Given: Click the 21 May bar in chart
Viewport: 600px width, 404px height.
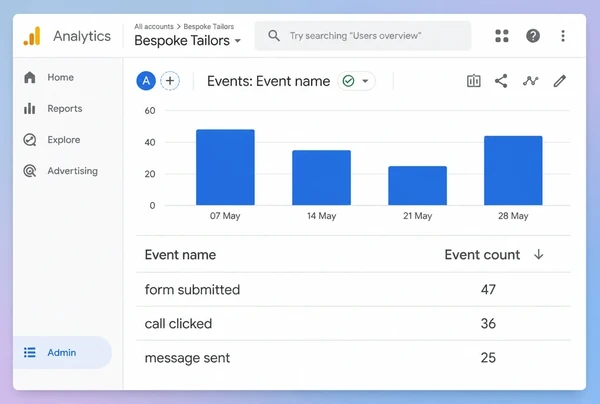Looking at the screenshot, I should [x=417, y=186].
